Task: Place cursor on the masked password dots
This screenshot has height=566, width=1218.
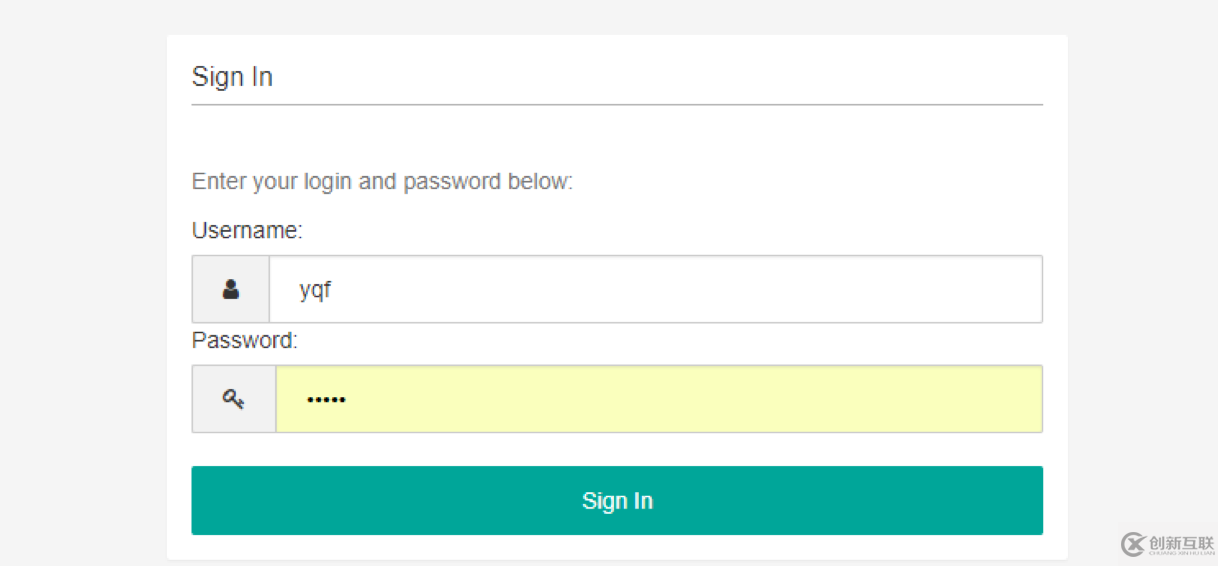Action: [x=326, y=400]
